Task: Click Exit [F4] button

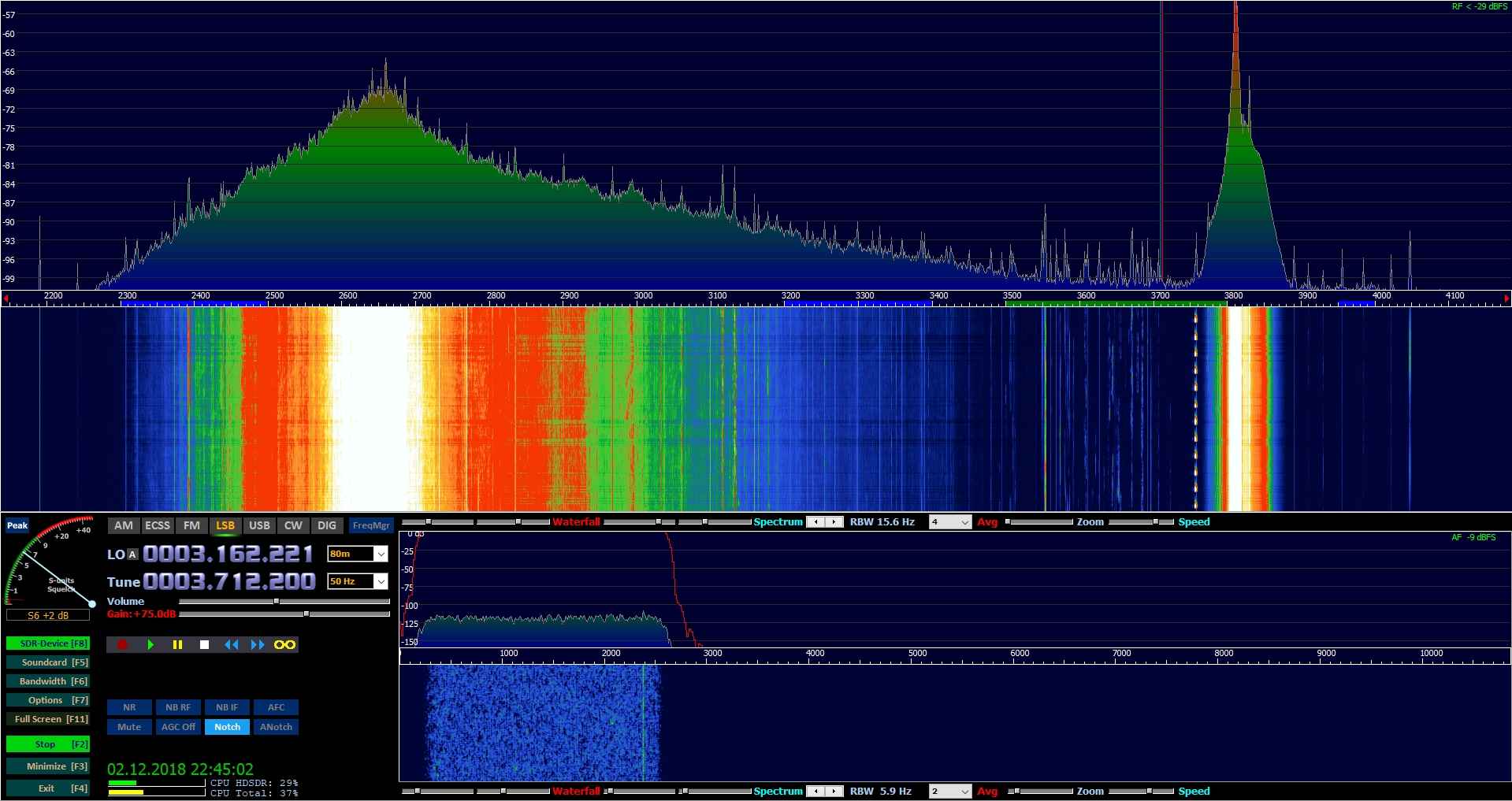Action: pos(48,788)
